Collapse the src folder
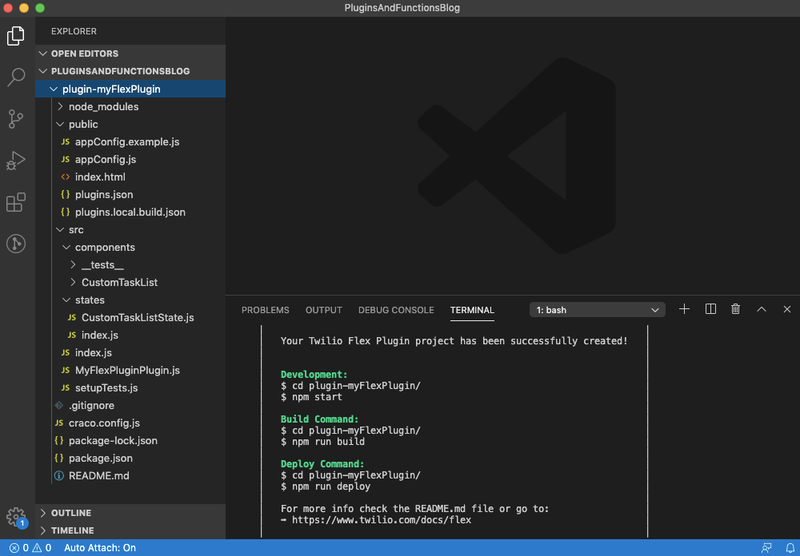 click(130, 230)
